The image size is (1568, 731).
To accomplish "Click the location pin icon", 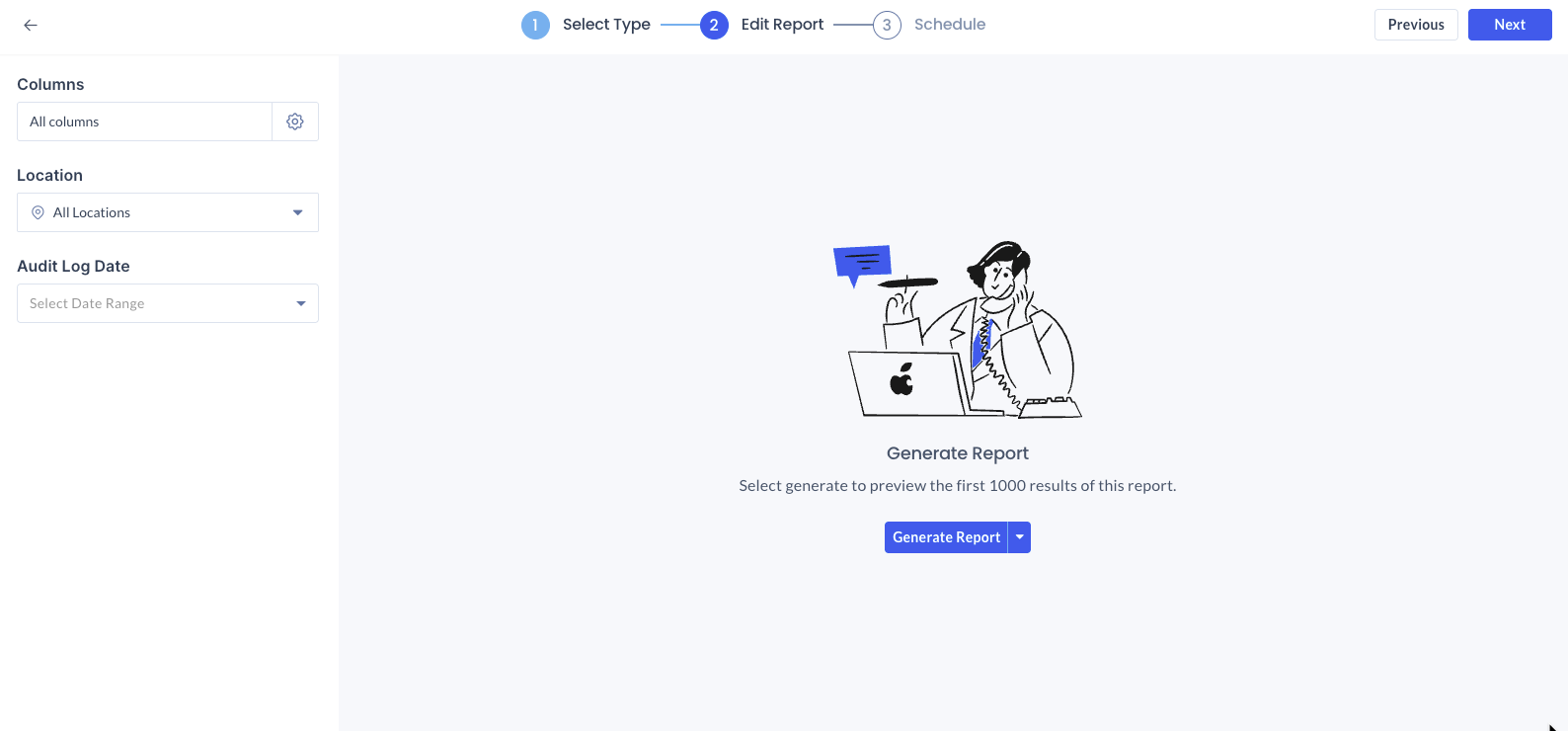I will [38, 212].
